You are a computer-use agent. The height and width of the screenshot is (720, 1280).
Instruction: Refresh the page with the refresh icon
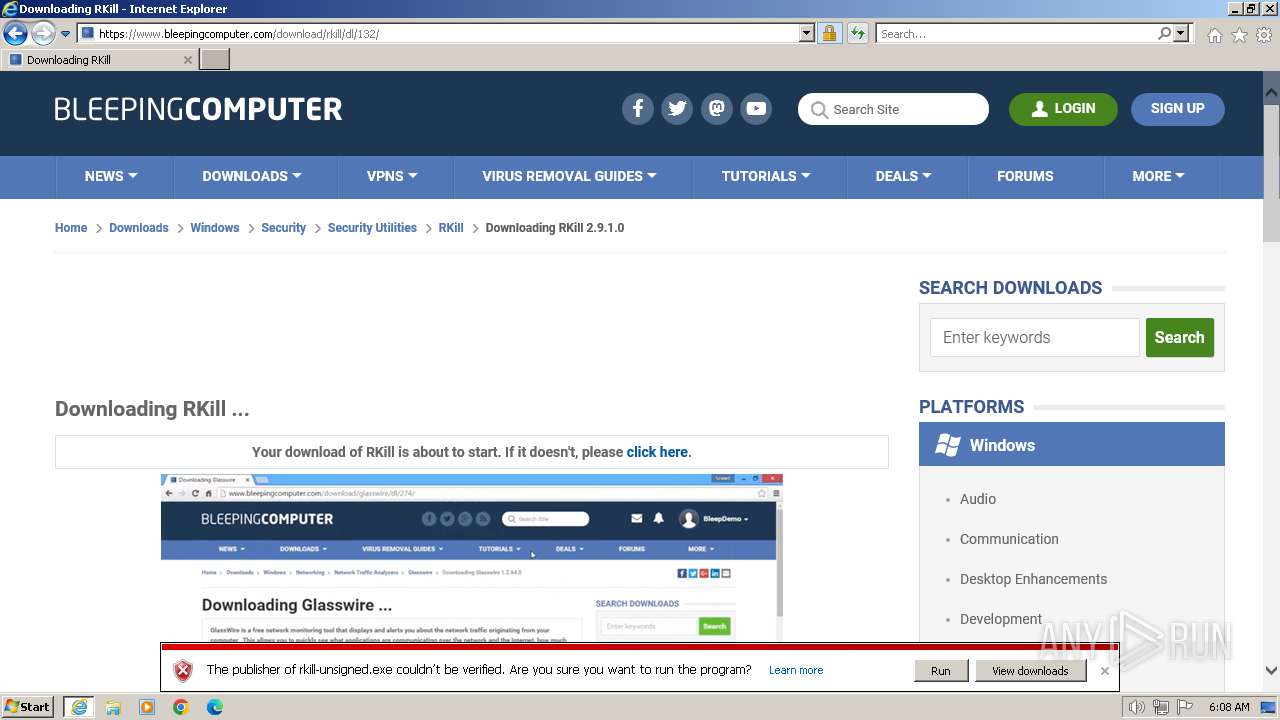pos(857,34)
